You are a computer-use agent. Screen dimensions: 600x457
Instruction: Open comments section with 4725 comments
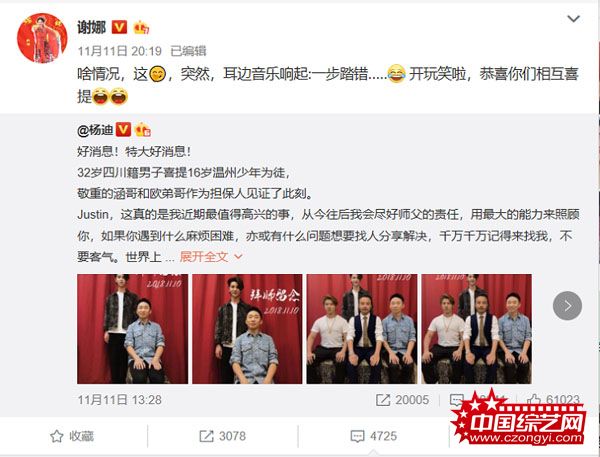coord(373,436)
